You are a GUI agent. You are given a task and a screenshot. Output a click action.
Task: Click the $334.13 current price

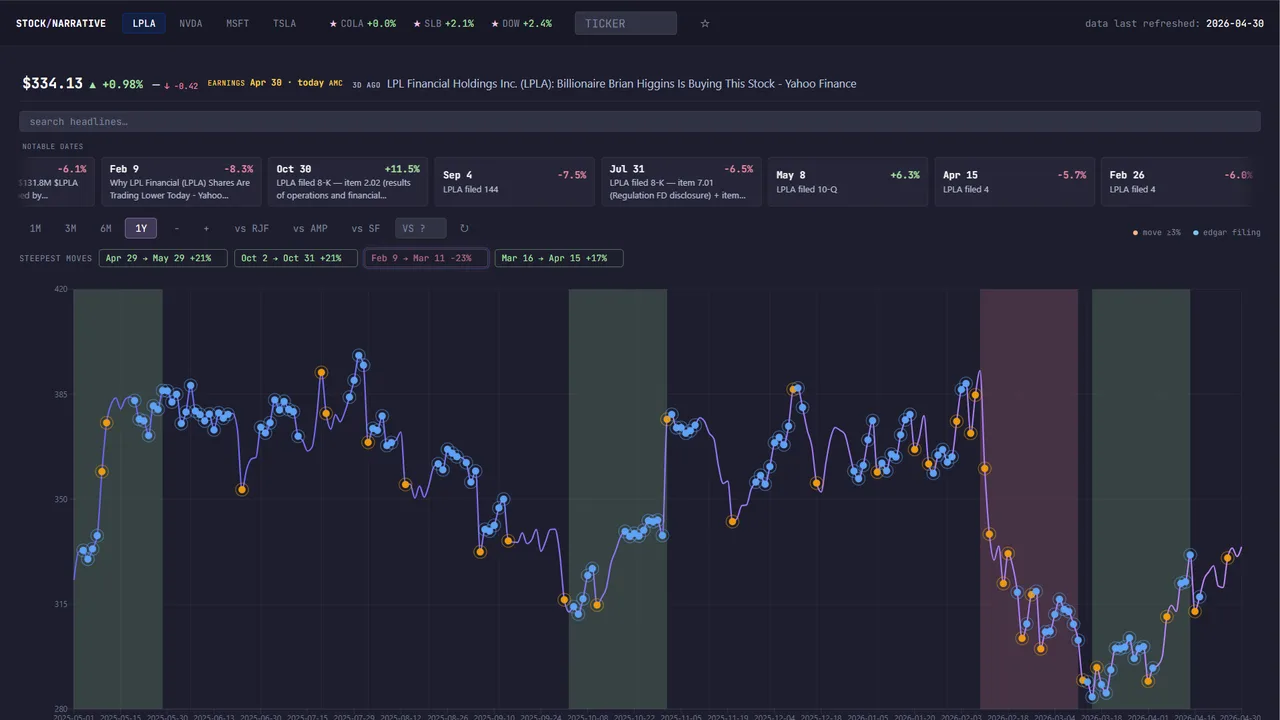click(x=53, y=84)
